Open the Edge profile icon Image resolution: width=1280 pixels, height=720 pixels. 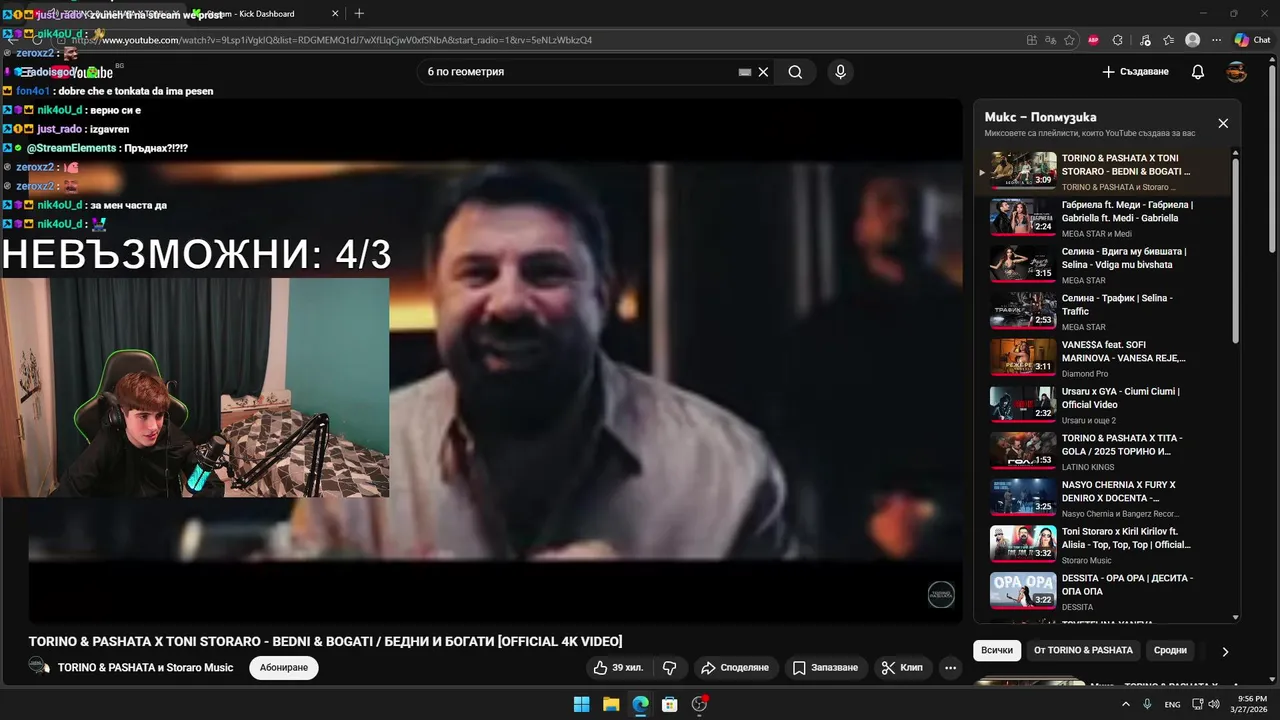(1192, 40)
